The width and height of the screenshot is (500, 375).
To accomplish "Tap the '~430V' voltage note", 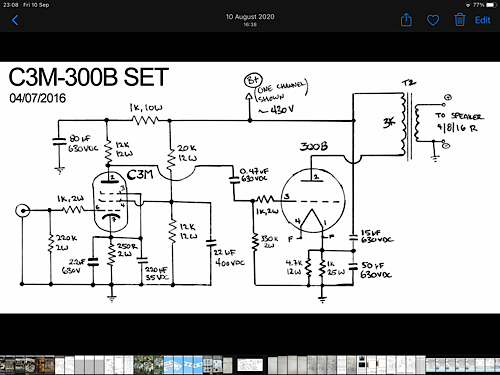I will pyautogui.click(x=276, y=109).
